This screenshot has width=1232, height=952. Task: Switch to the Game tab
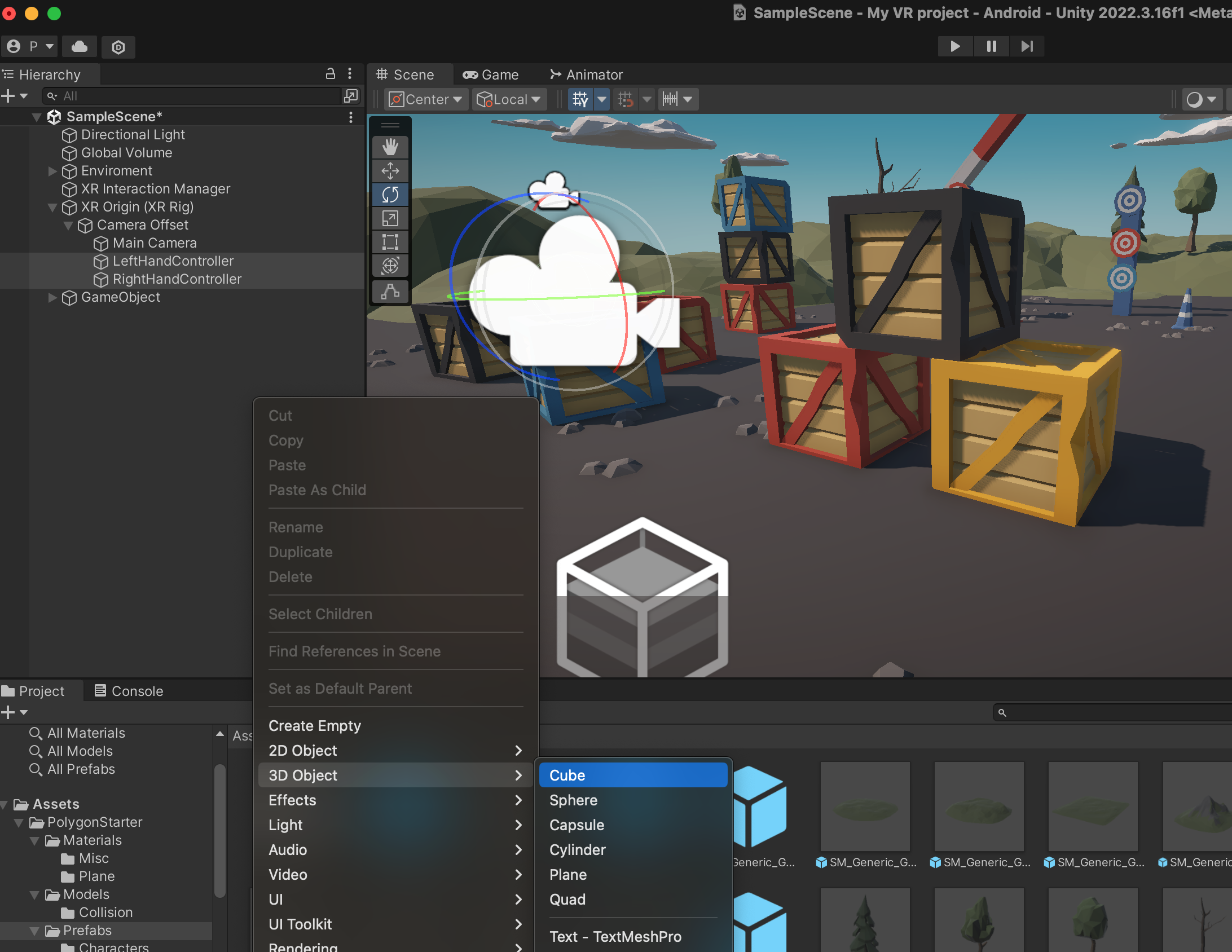tap(491, 74)
